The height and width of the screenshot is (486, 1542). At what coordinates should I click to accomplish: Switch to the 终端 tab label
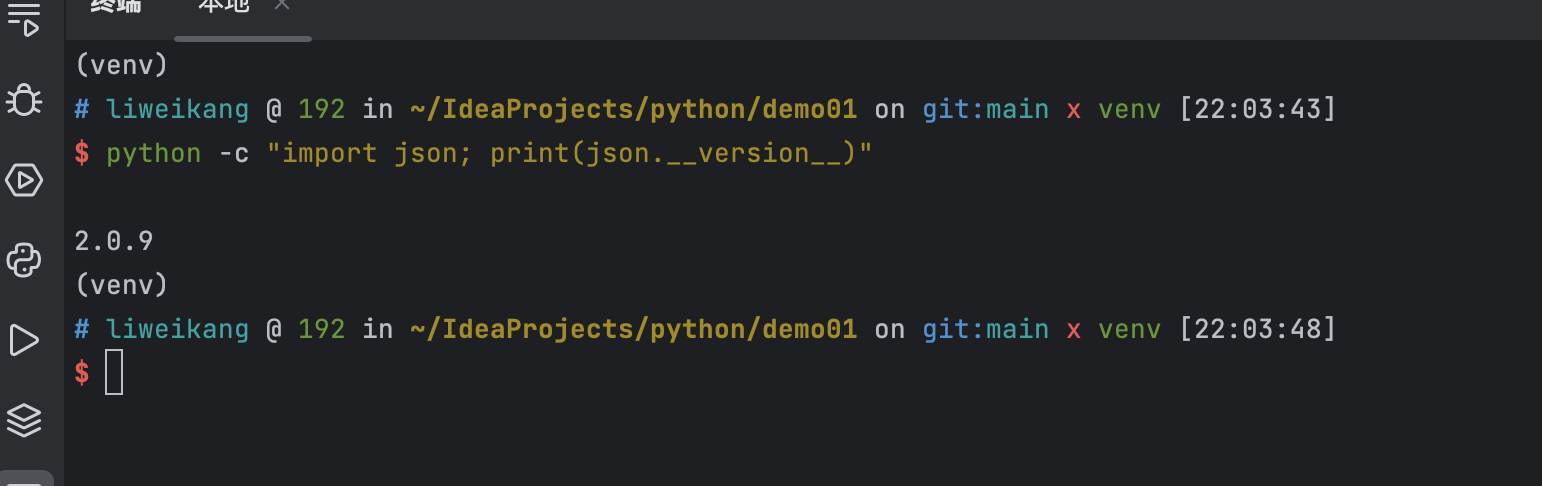pos(116,5)
